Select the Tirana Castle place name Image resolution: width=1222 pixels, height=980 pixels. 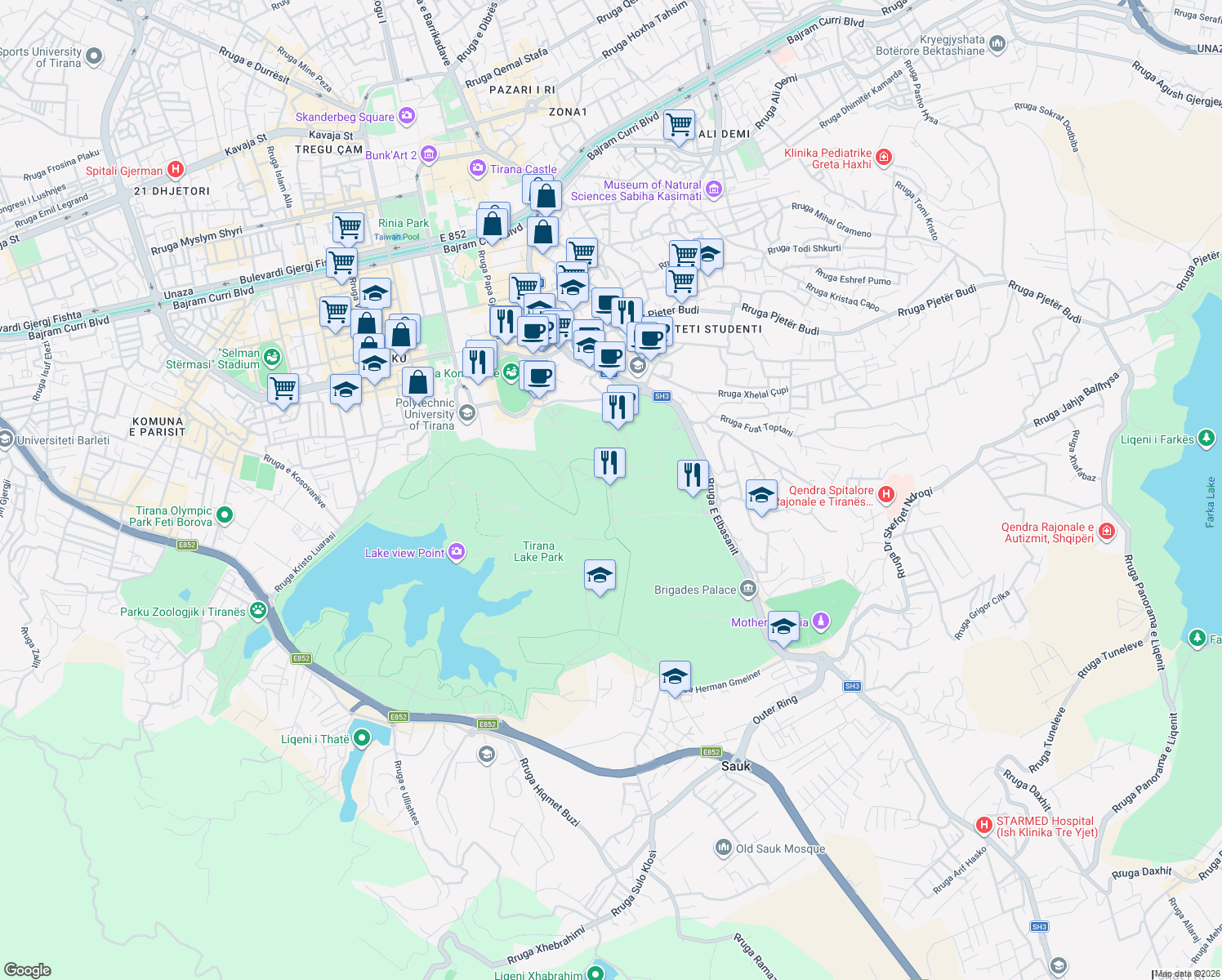524,170
